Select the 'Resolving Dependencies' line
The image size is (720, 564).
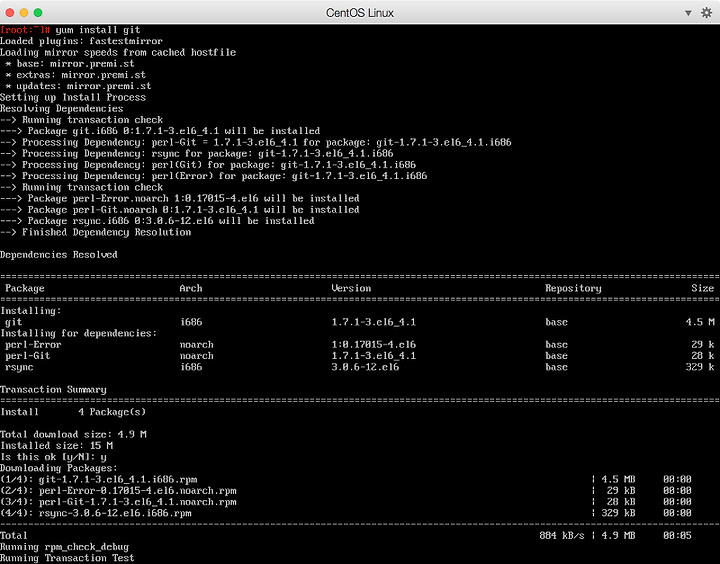62,109
